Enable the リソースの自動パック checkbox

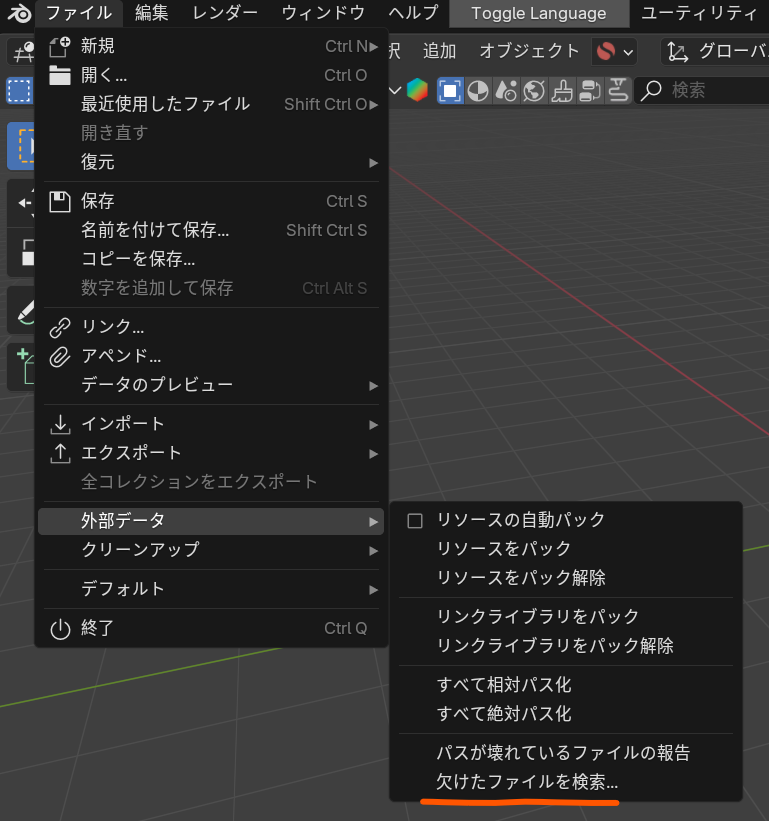415,520
